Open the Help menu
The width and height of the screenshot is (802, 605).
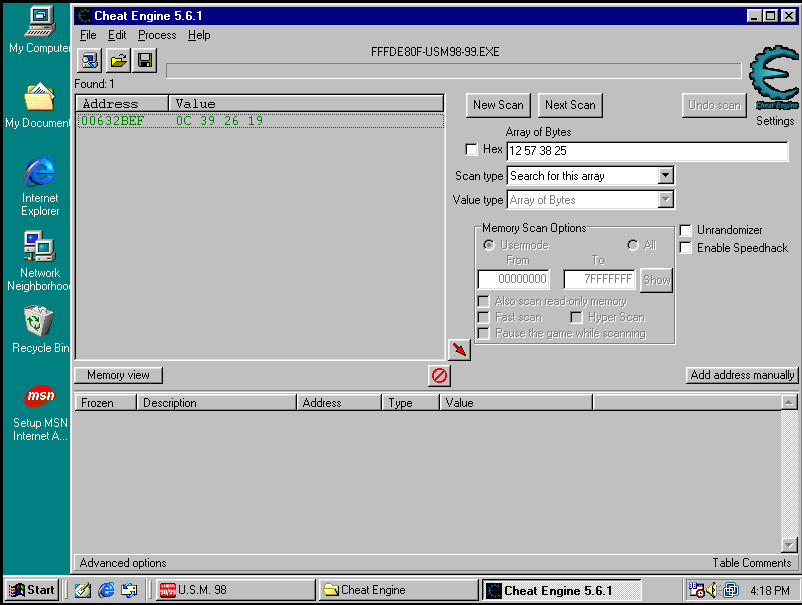[x=199, y=35]
